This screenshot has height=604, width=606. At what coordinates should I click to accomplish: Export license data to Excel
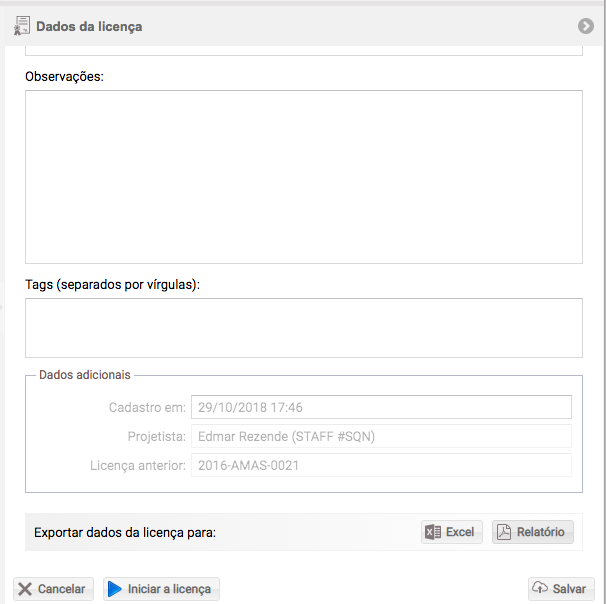pos(451,532)
